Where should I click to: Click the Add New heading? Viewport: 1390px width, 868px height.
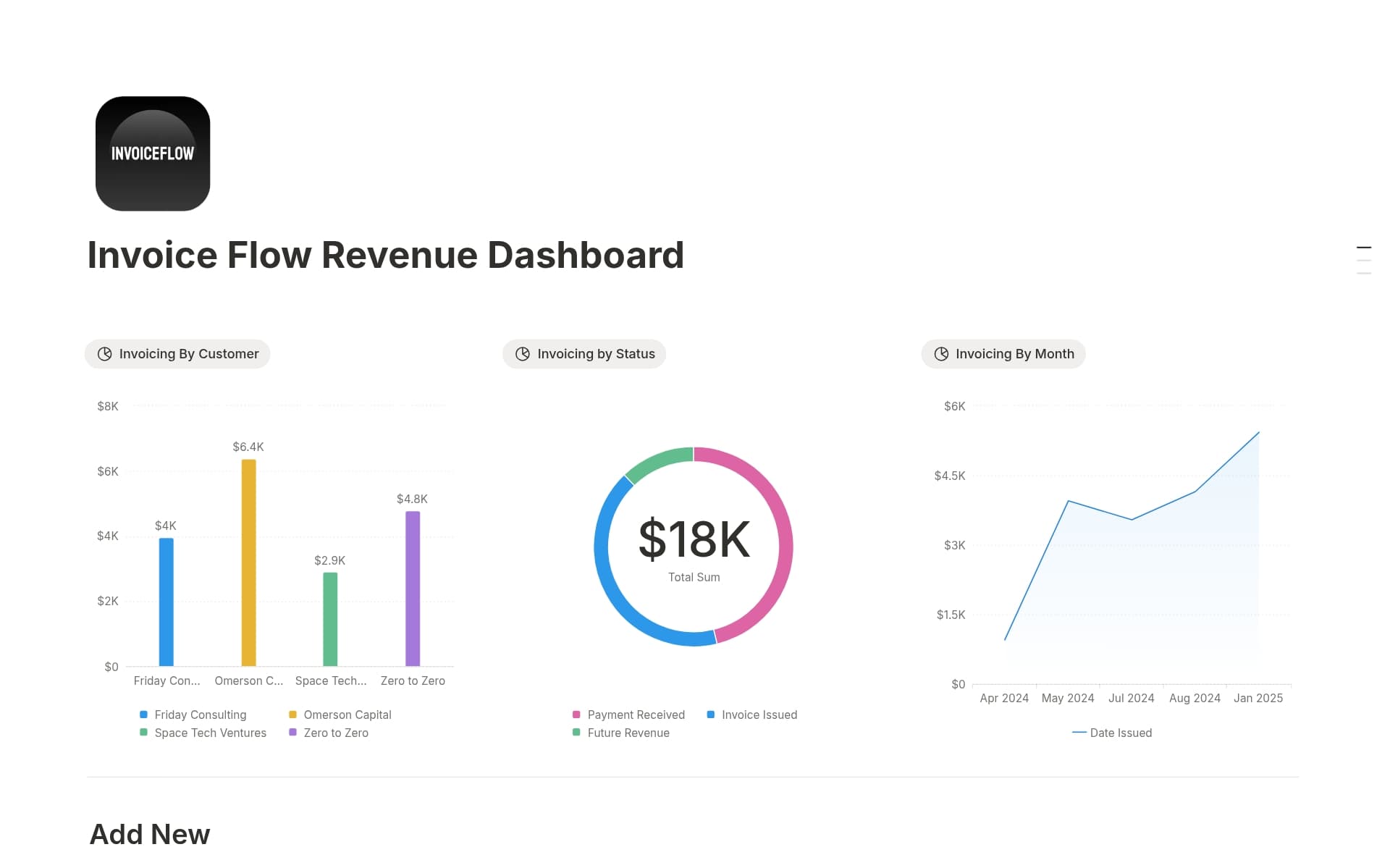[148, 834]
